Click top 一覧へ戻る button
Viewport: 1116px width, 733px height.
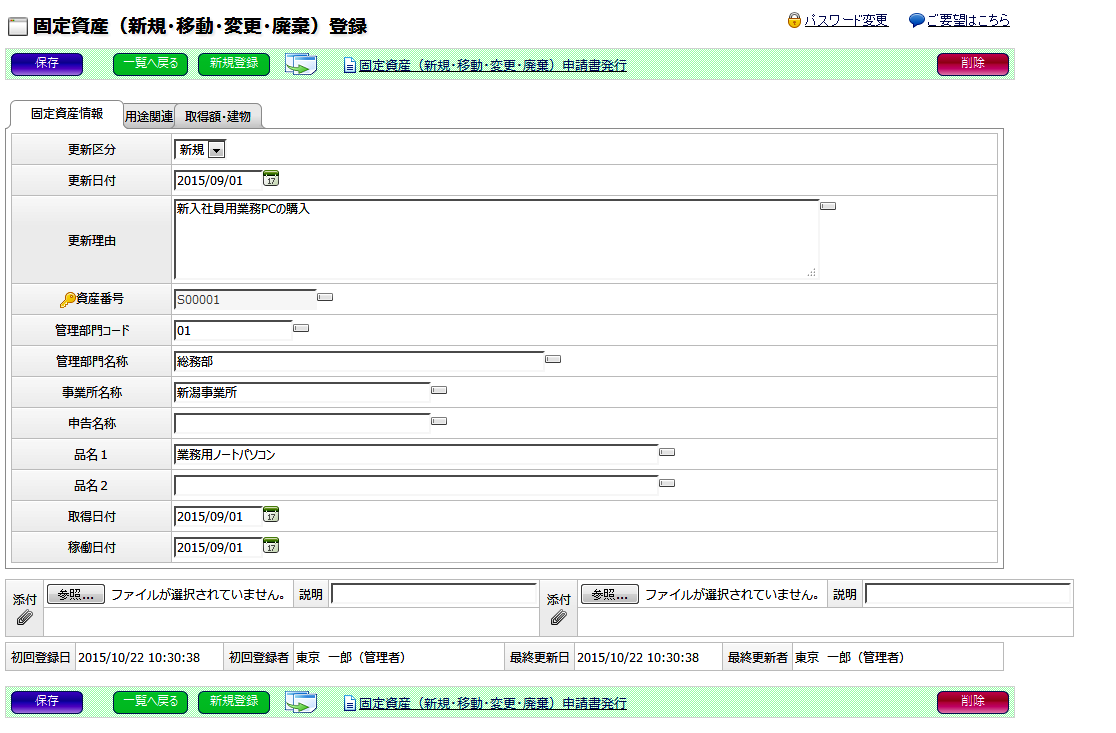pyautogui.click(x=150, y=64)
